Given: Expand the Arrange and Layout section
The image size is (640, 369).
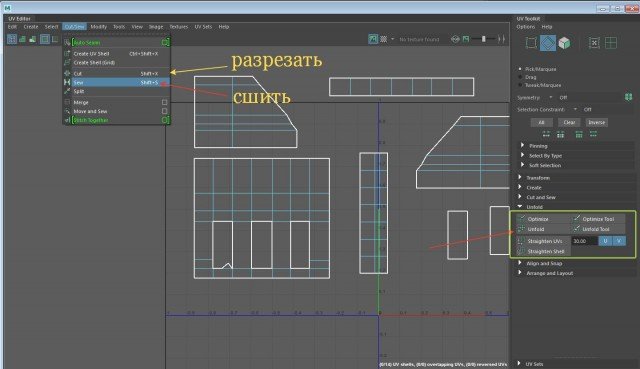Looking at the screenshot, I should (520, 273).
